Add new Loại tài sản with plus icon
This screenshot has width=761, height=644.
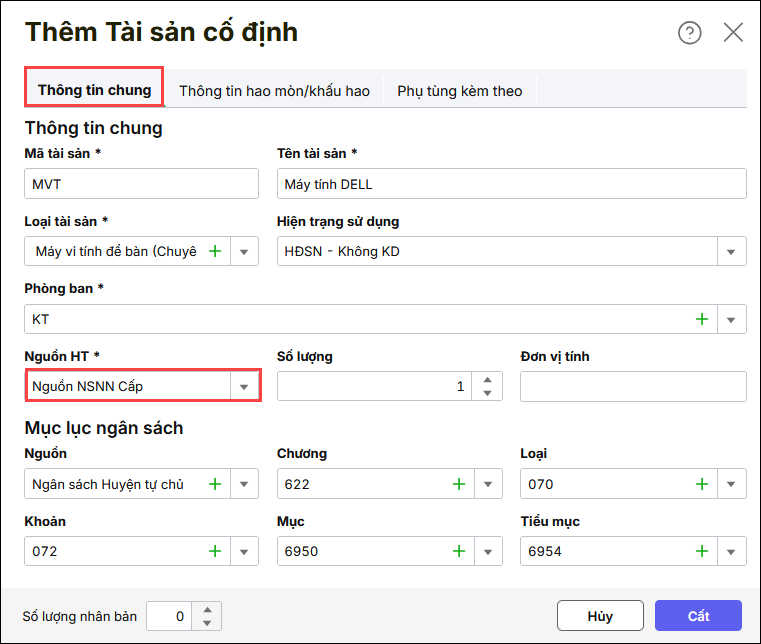215,251
